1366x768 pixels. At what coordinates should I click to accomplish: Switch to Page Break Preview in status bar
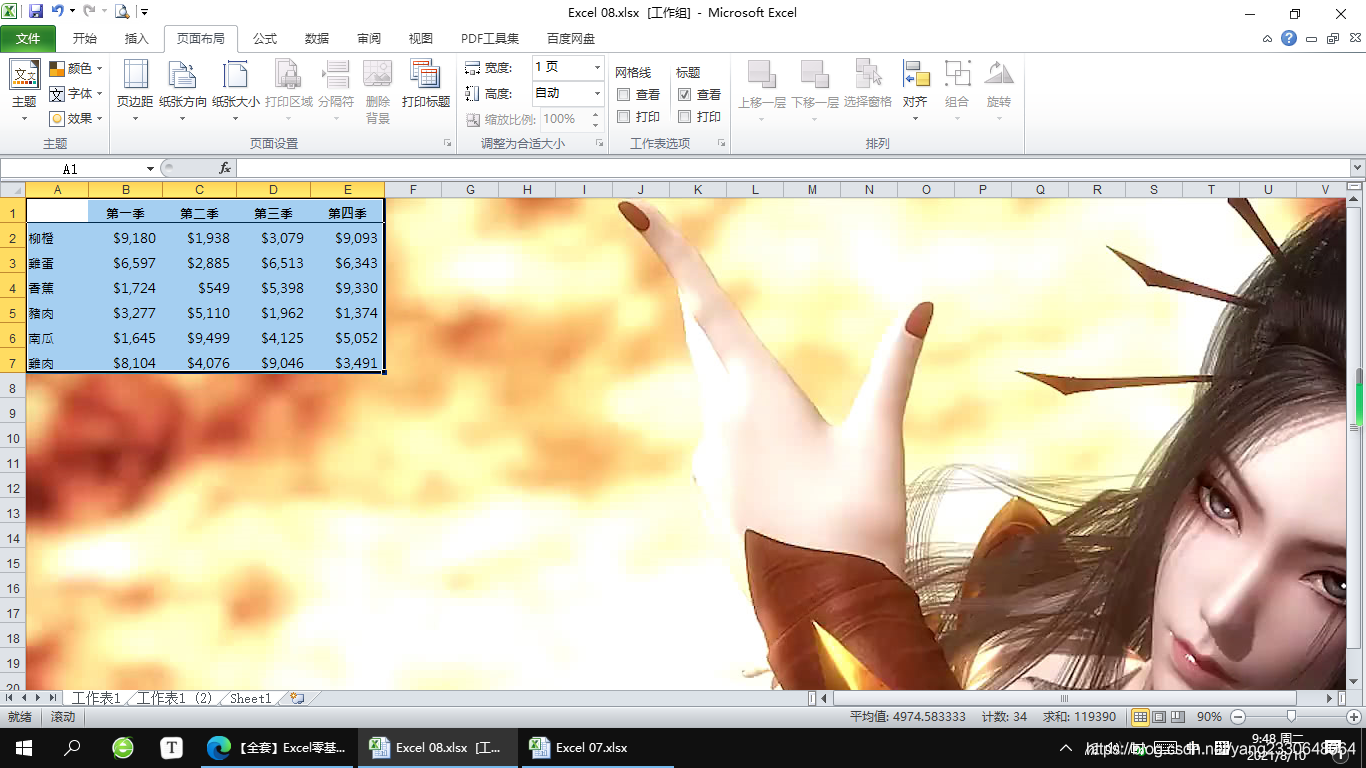coord(1177,717)
